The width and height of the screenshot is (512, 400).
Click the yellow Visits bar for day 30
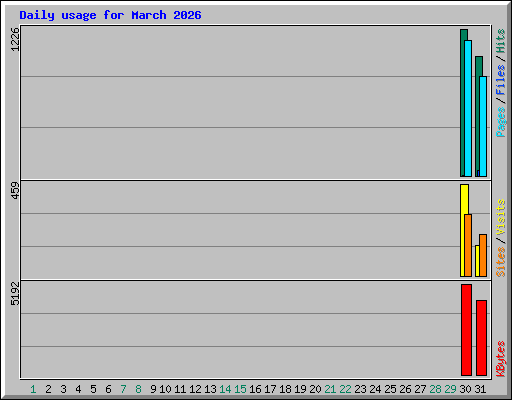[x=463, y=230]
